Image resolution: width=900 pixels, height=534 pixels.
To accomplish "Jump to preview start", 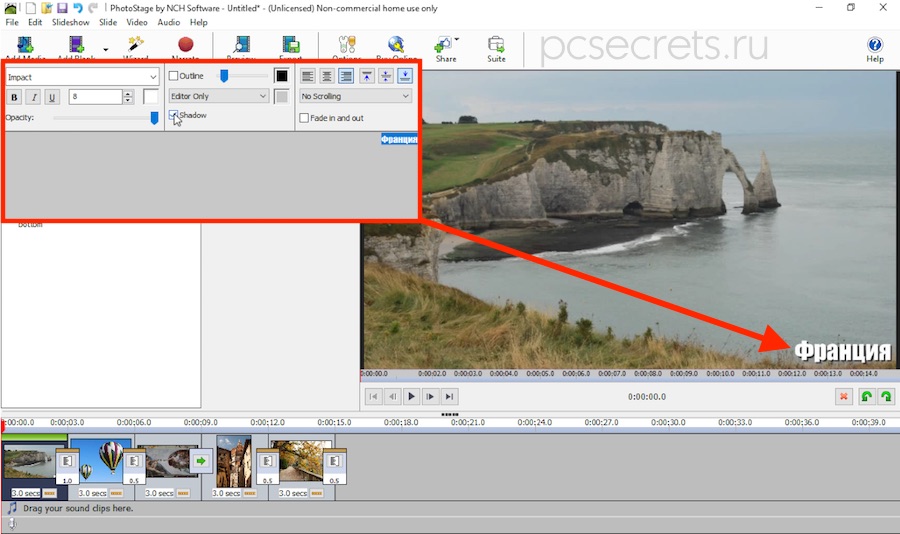I will (373, 396).
